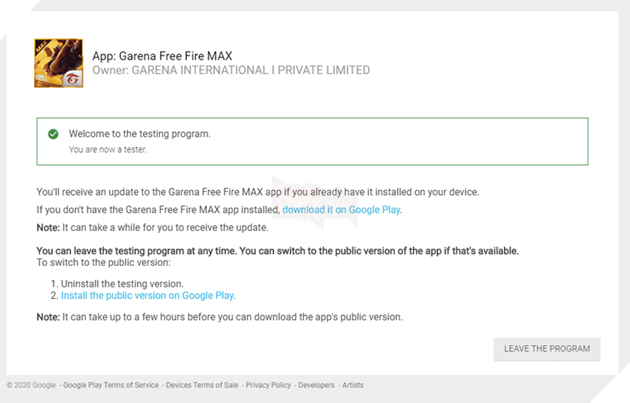Click 'Welcome to the testing program.' message
The image size is (630, 403).
click(x=139, y=134)
